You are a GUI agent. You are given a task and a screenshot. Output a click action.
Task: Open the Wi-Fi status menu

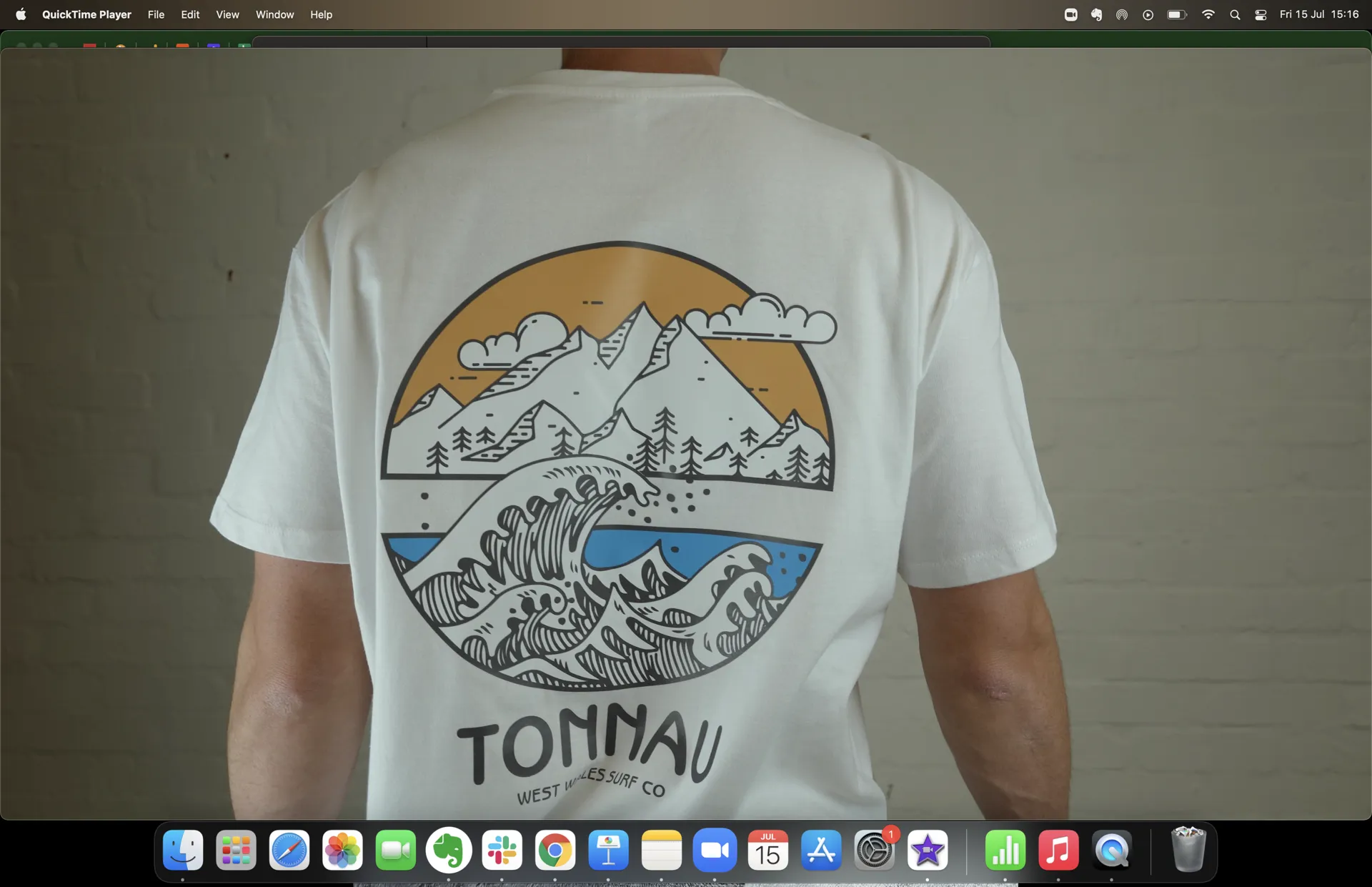[x=1208, y=14]
